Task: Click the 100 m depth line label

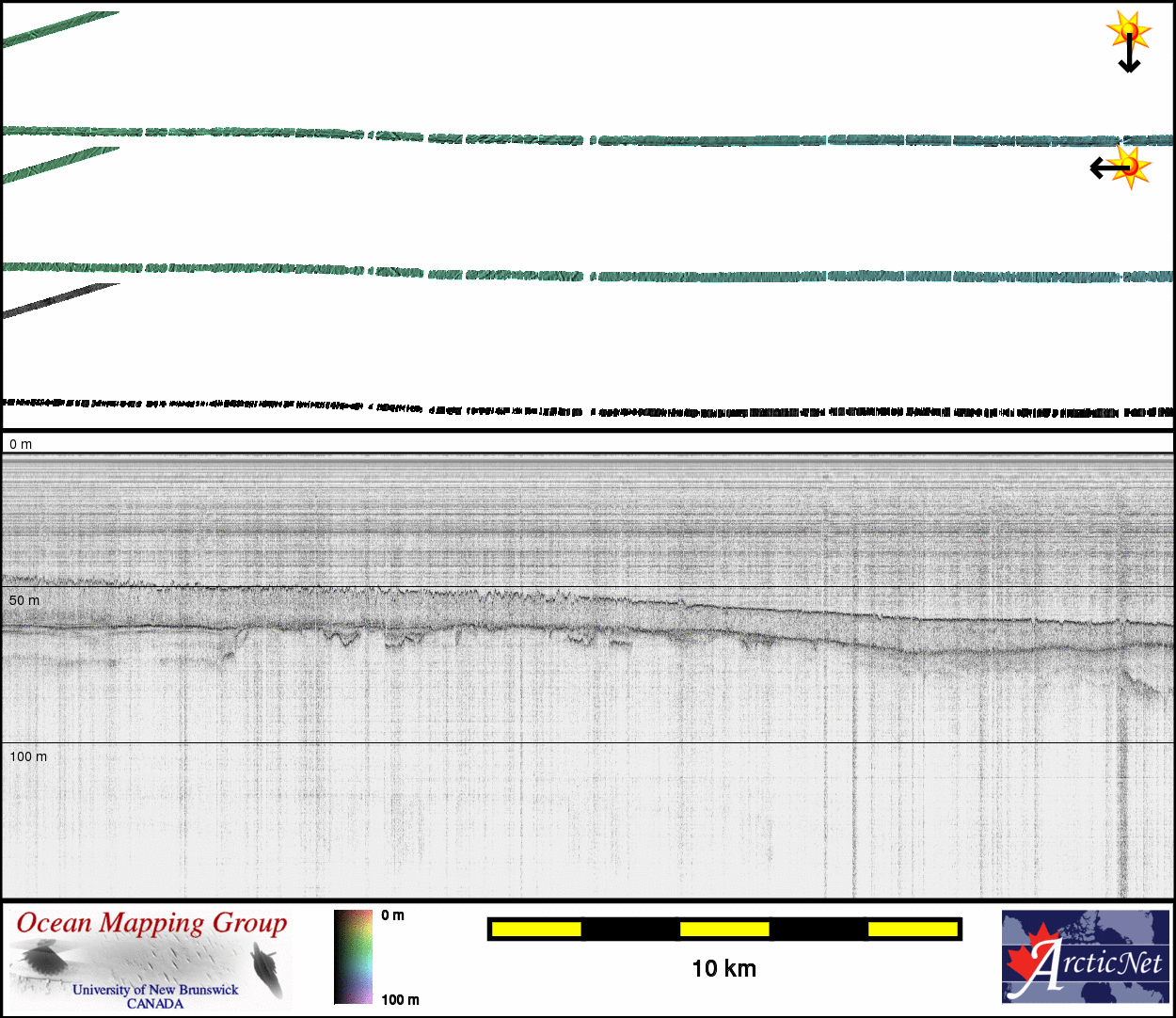Action: click(28, 756)
